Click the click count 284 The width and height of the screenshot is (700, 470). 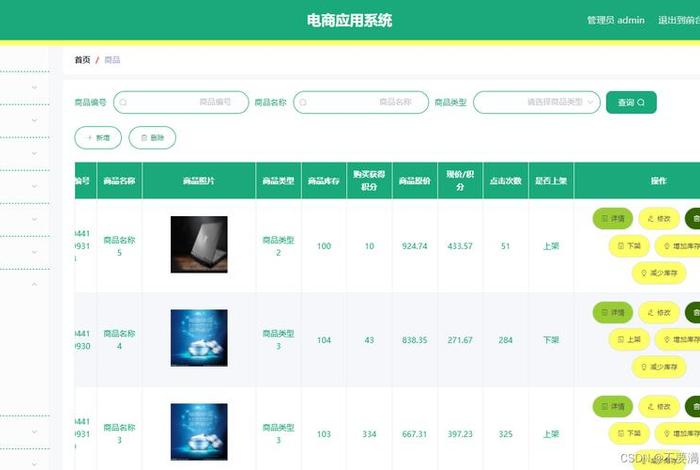pyautogui.click(x=505, y=340)
